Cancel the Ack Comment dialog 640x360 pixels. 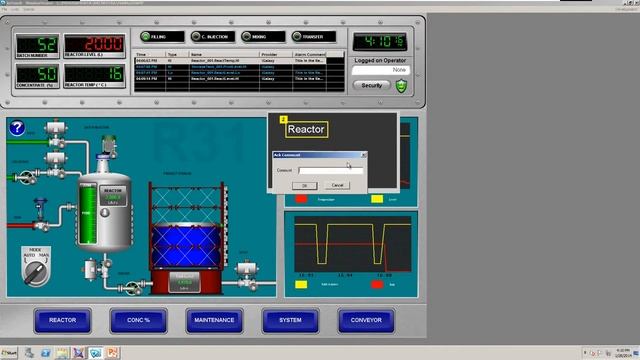click(x=338, y=185)
